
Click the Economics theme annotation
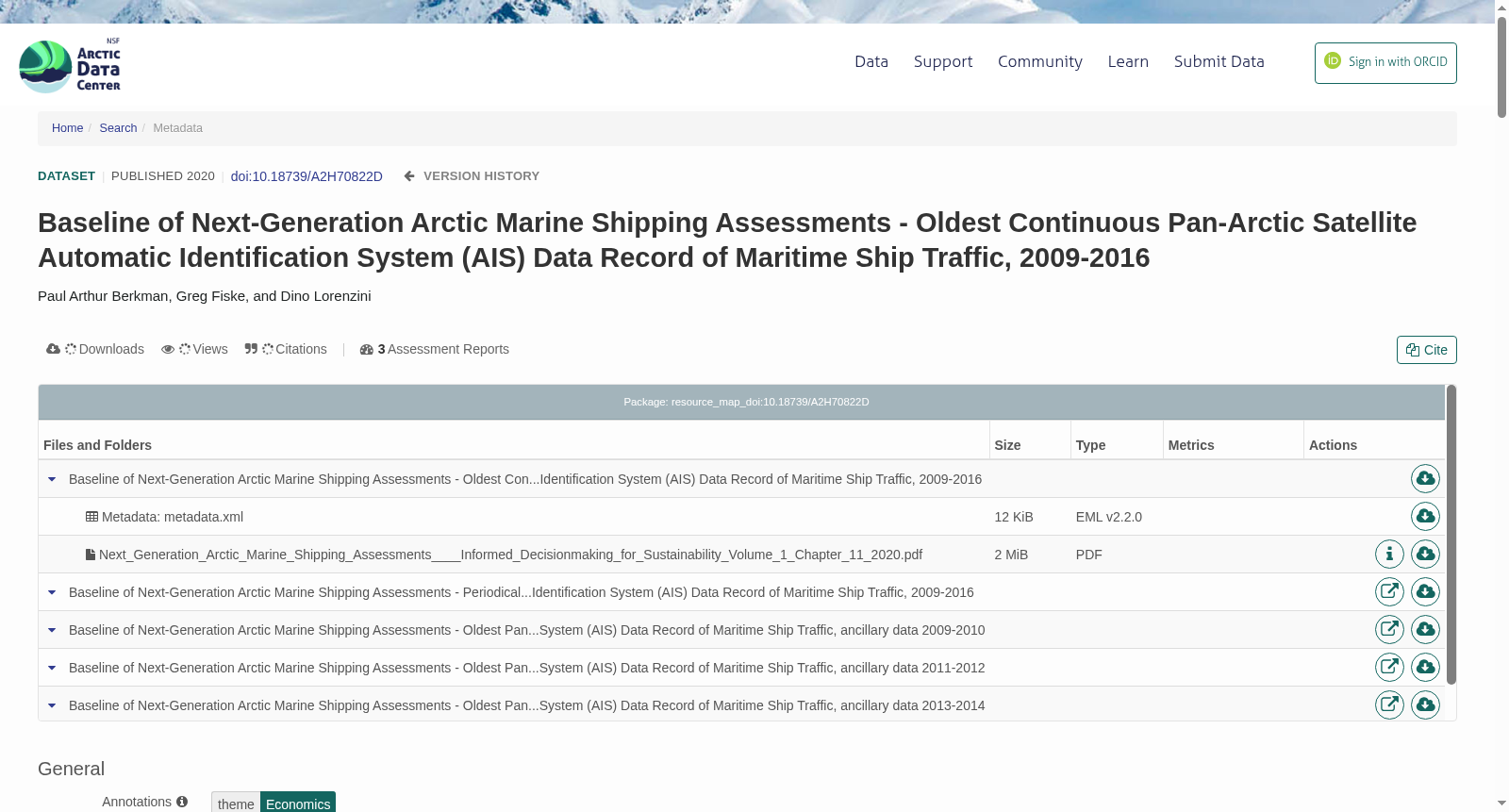tap(298, 803)
